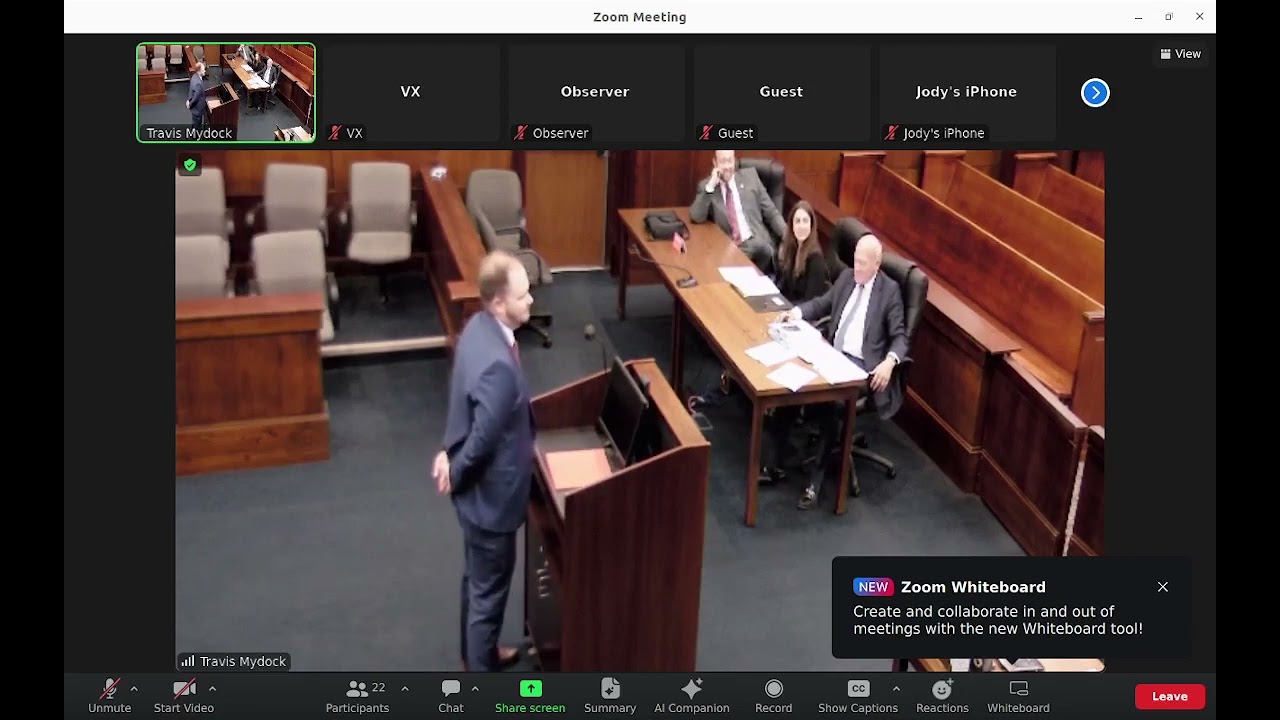The image size is (1280, 720).
Task: Start recording with Record button
Action: coord(773,697)
